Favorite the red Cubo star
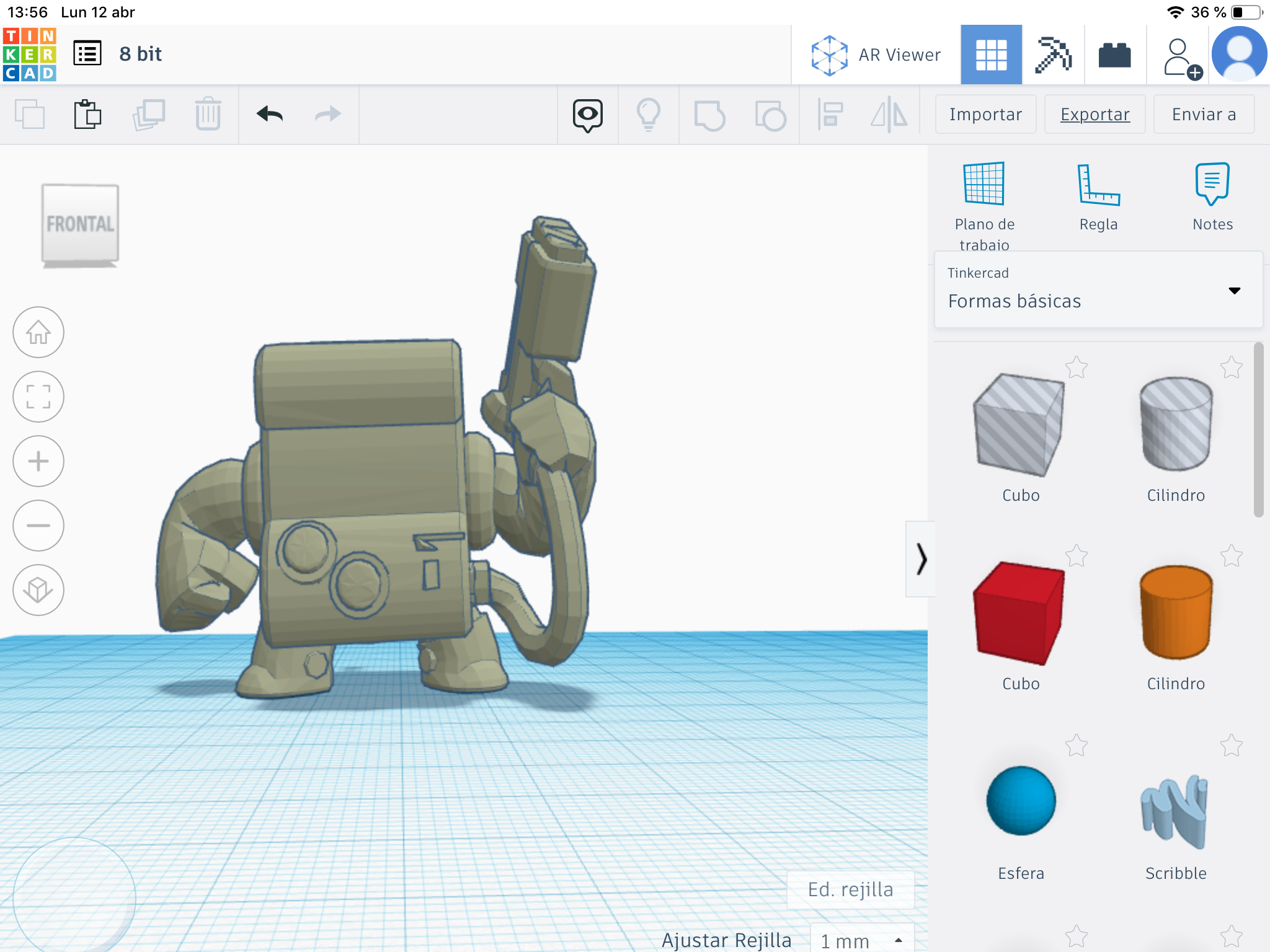This screenshot has width=1270, height=952. (x=1077, y=556)
